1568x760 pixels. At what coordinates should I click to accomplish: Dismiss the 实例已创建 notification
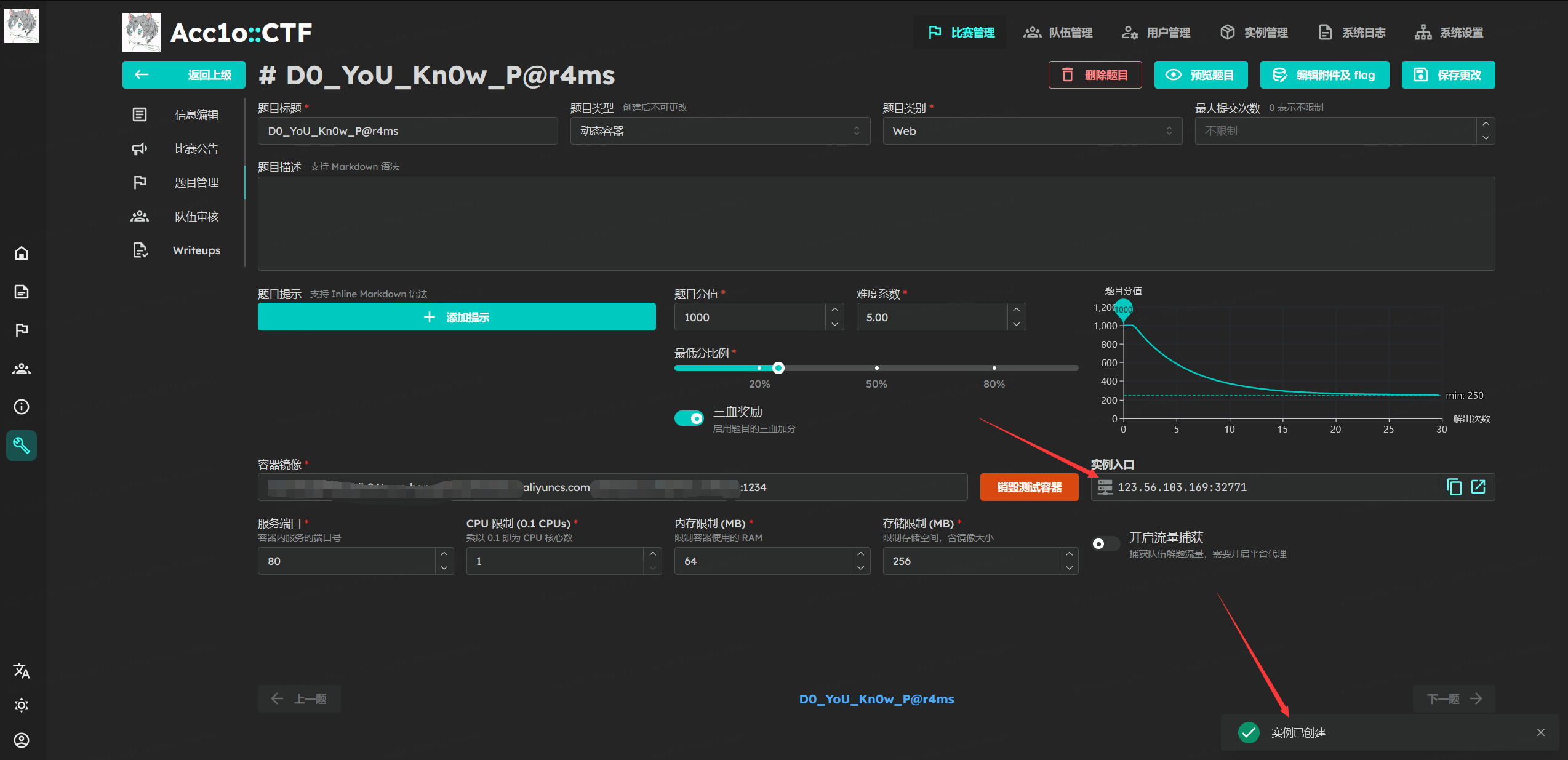point(1540,732)
